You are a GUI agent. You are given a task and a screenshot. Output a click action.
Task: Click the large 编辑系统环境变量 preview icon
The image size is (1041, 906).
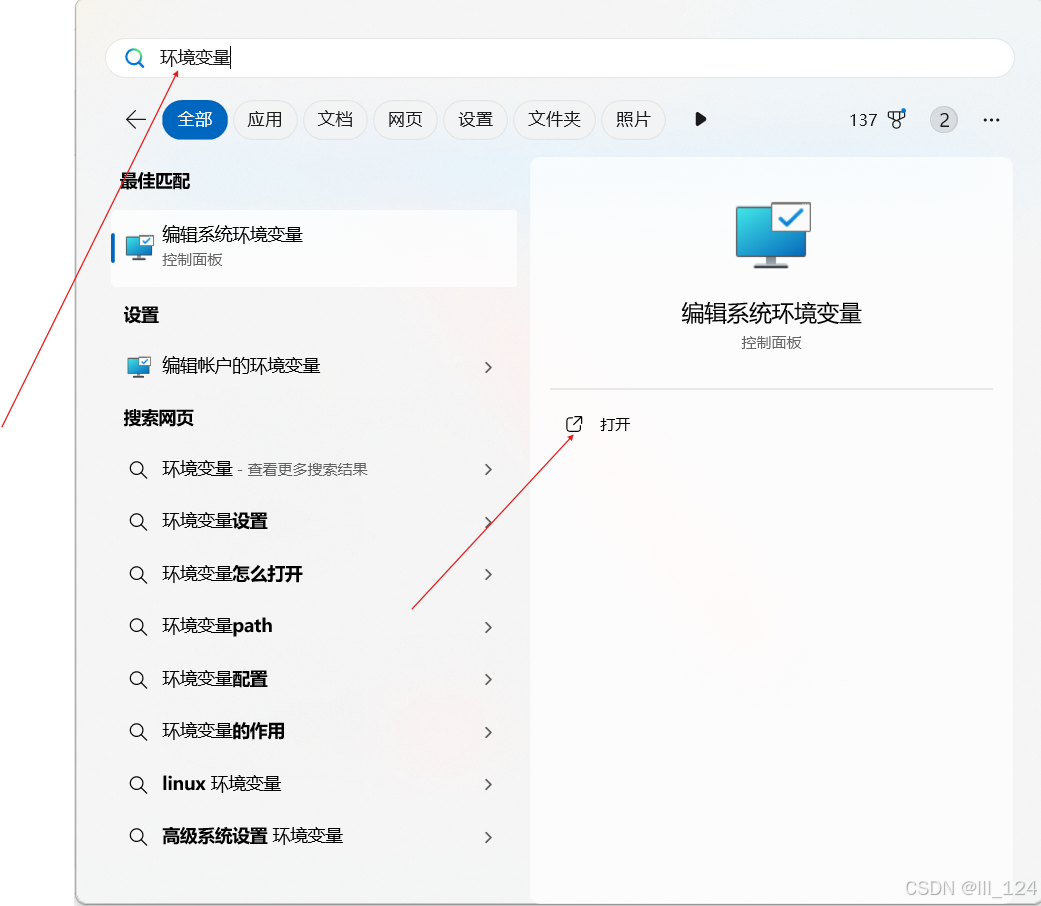pos(771,236)
